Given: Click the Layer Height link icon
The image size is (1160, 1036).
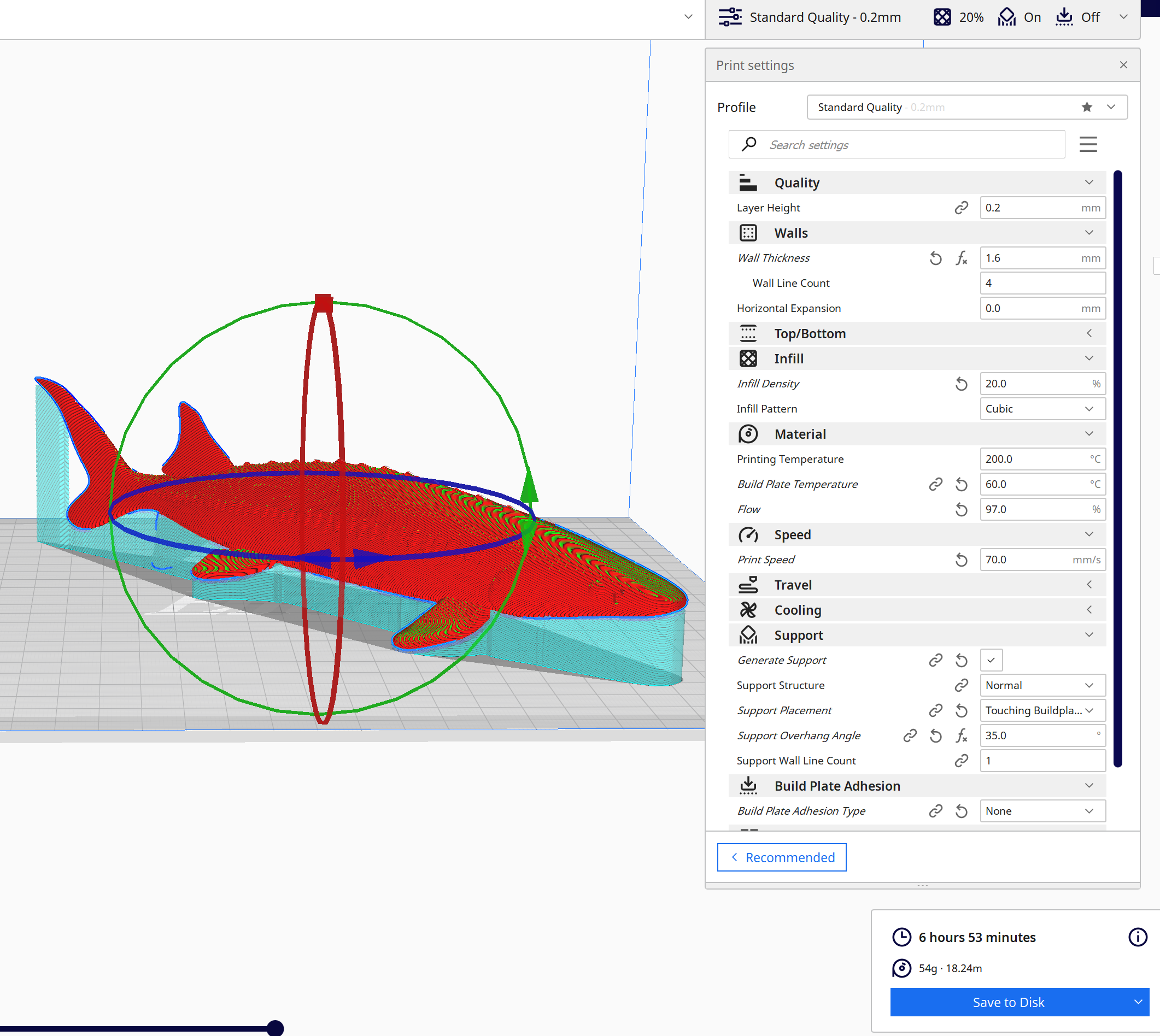Looking at the screenshot, I should [961, 208].
